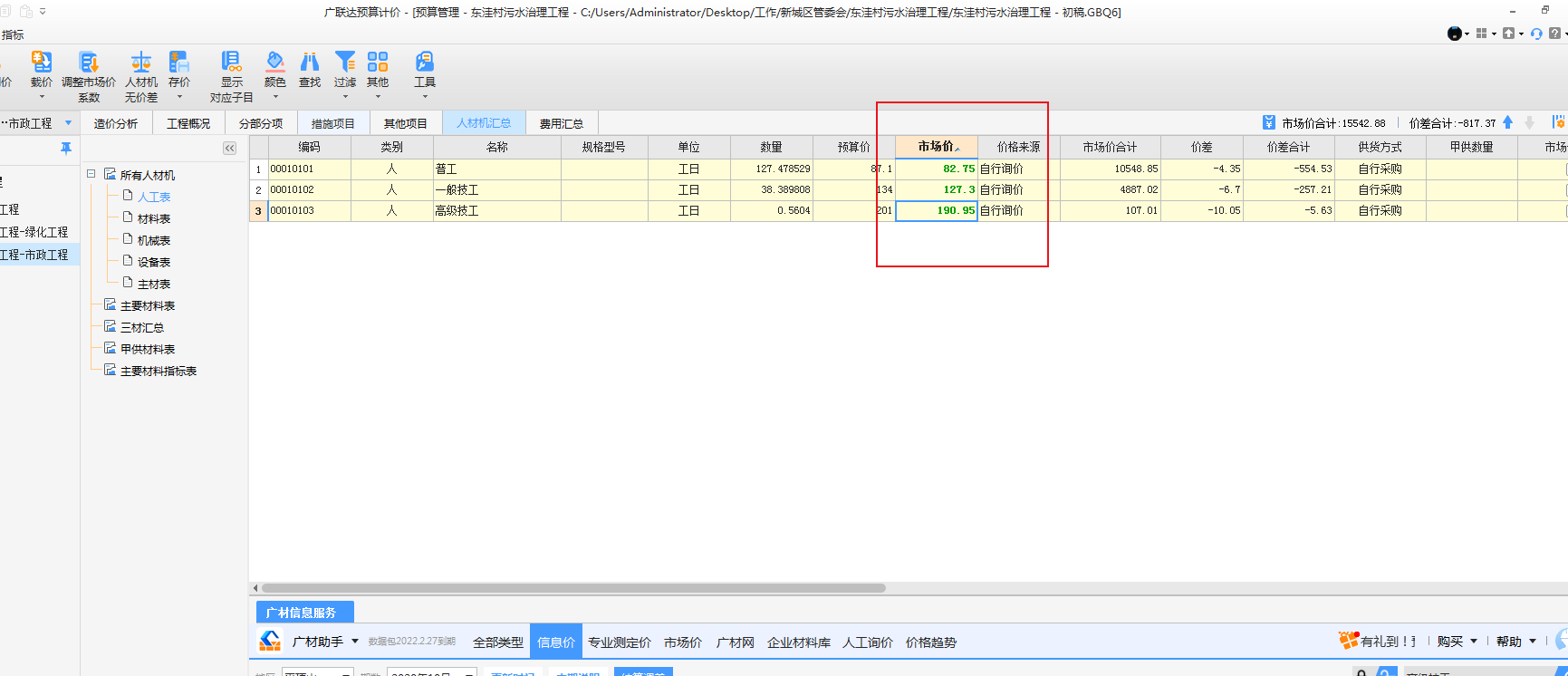Switch to the 其他项目 tab
Screen dimensions: 1568x676
(406, 123)
